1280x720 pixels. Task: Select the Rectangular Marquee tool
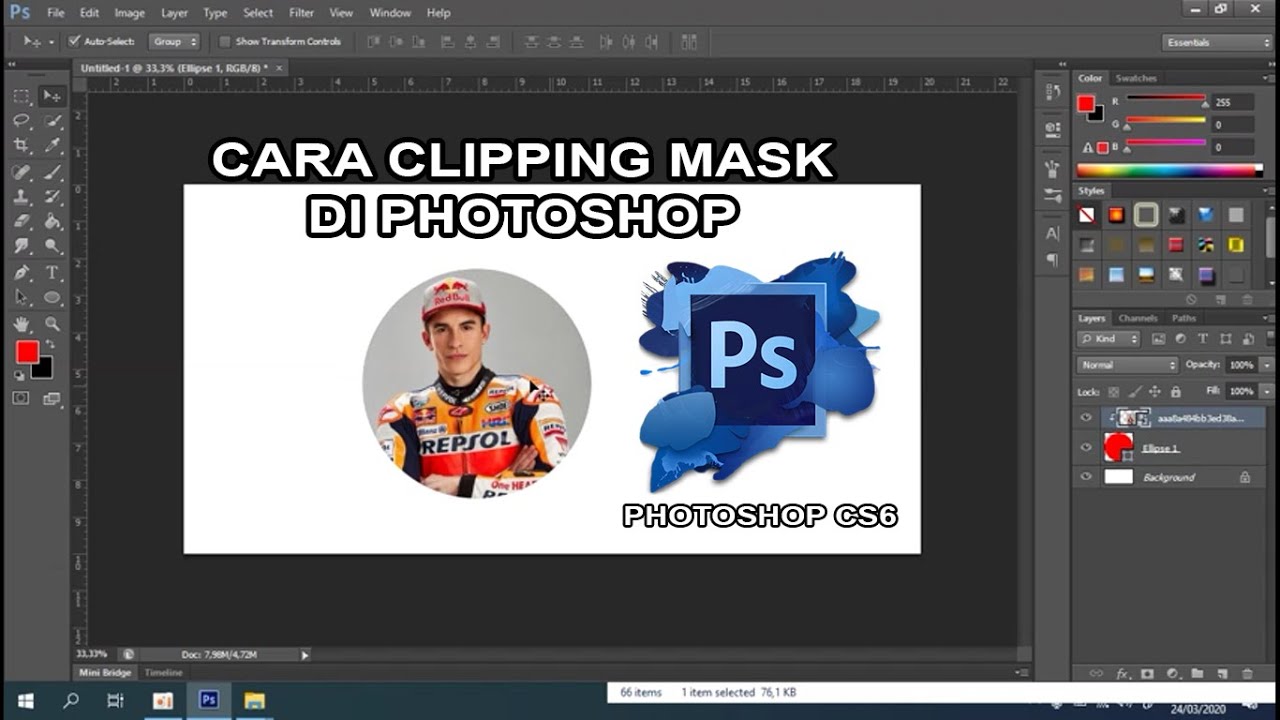coord(21,96)
